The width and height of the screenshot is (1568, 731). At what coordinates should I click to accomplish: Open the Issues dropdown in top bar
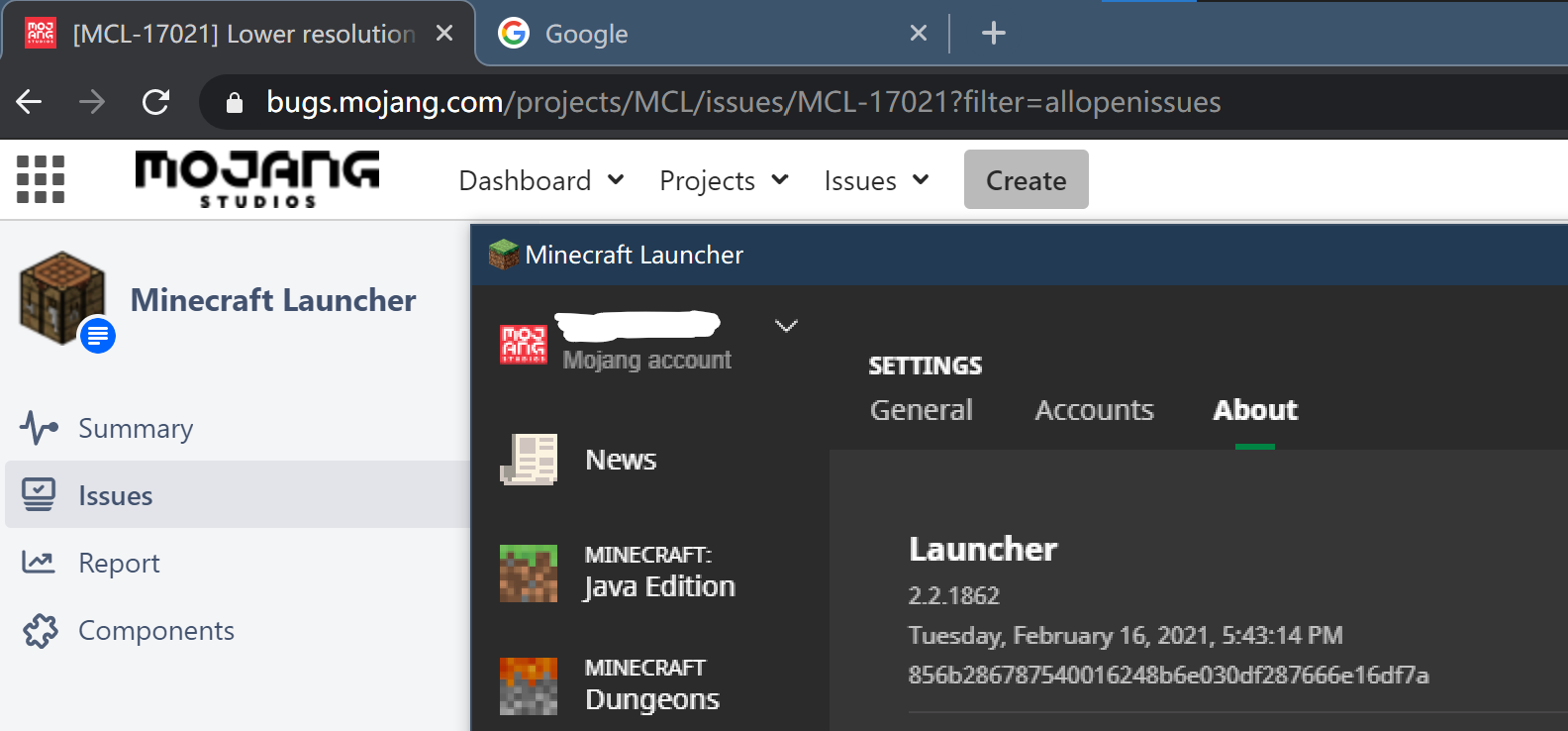[876, 180]
